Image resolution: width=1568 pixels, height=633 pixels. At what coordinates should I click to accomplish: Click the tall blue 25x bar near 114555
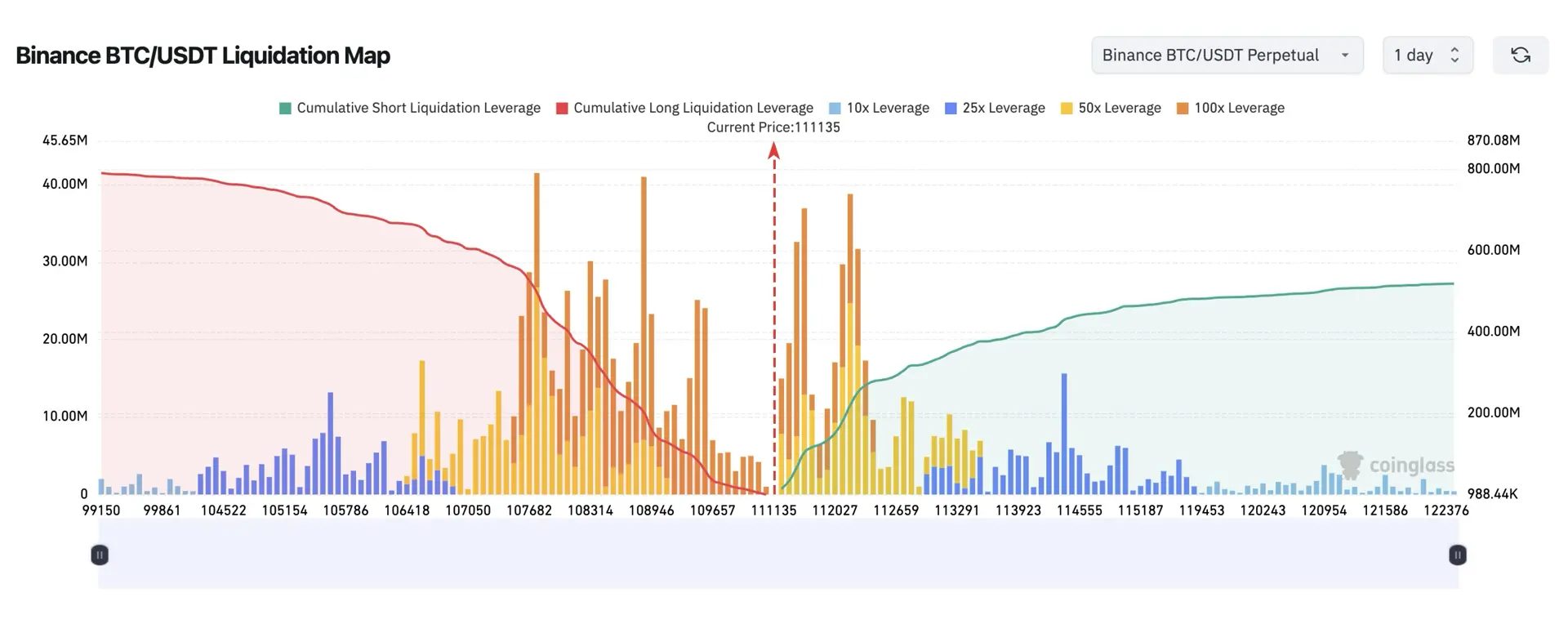pyautogui.click(x=1063, y=433)
